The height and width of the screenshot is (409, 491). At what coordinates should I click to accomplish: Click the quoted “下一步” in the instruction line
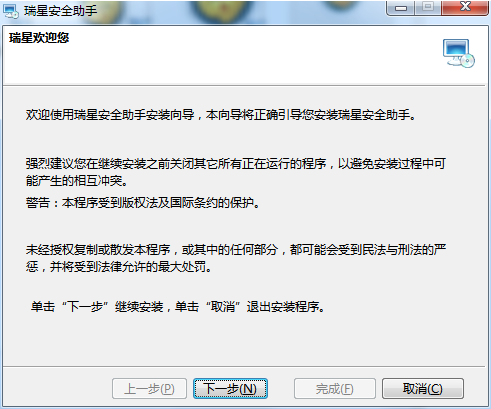click(x=85, y=306)
